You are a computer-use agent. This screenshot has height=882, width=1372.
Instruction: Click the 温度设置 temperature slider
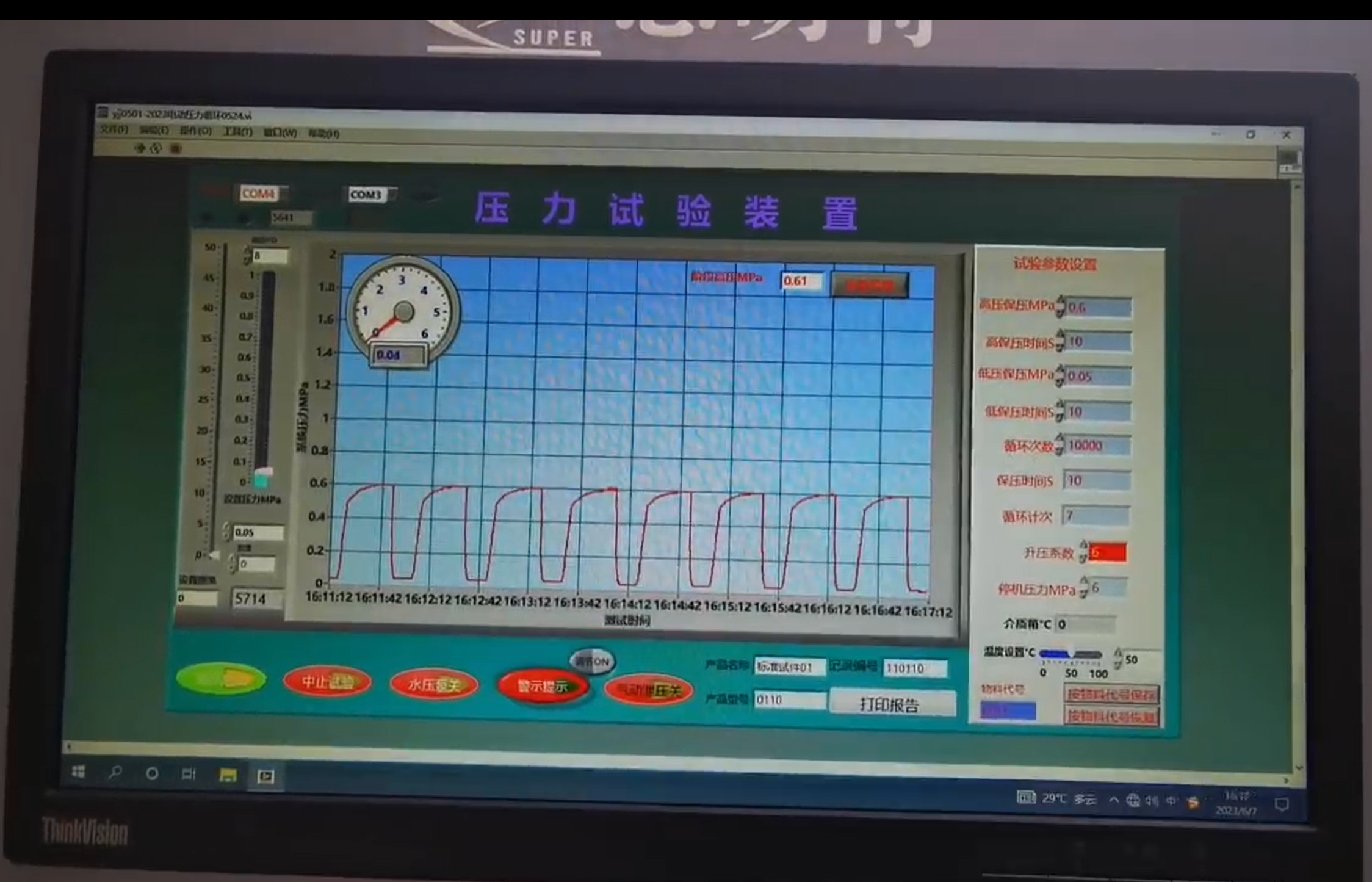(x=1070, y=654)
